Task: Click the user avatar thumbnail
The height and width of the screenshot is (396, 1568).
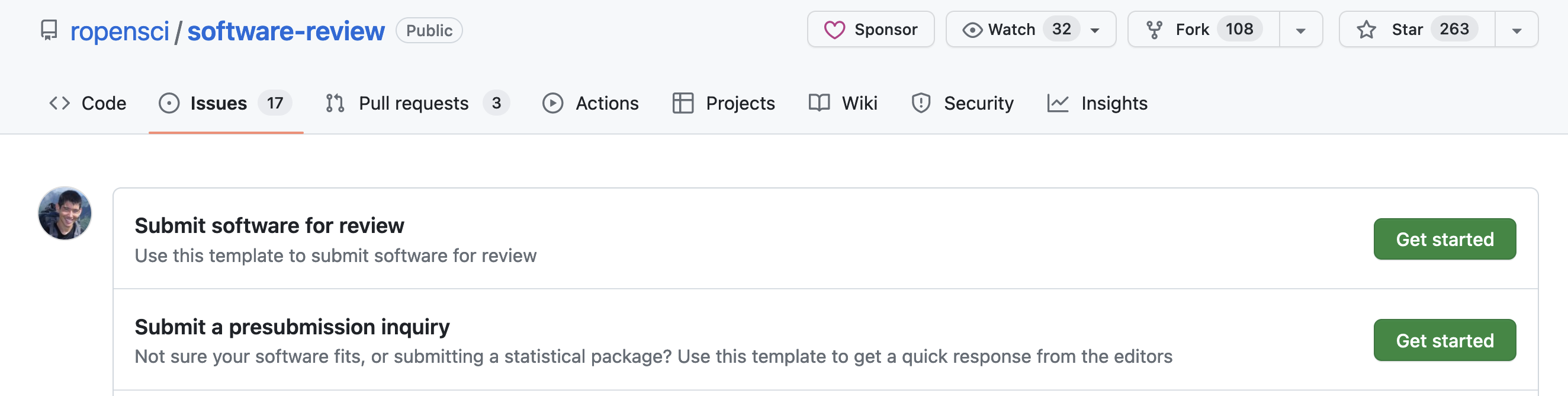Action: pos(65,213)
